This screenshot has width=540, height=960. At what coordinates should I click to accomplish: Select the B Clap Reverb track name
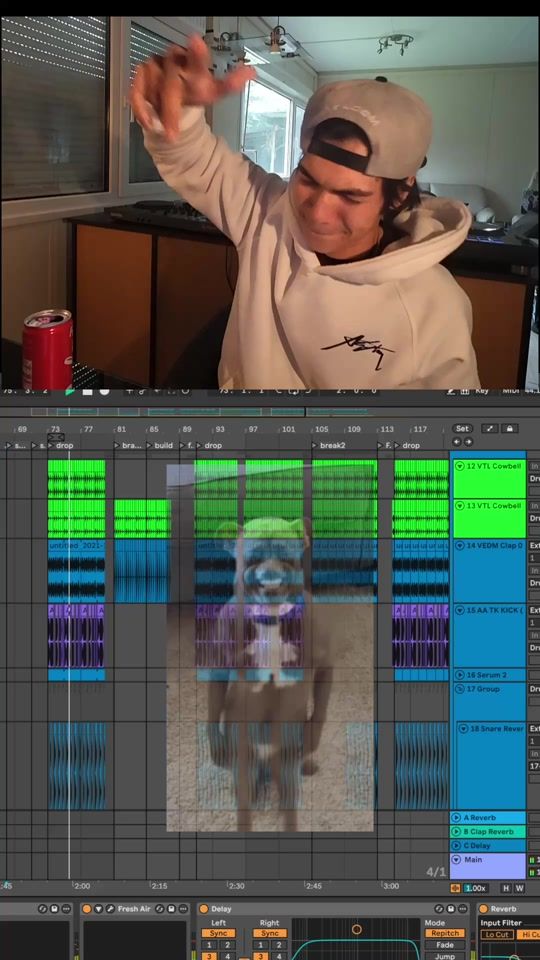(488, 831)
